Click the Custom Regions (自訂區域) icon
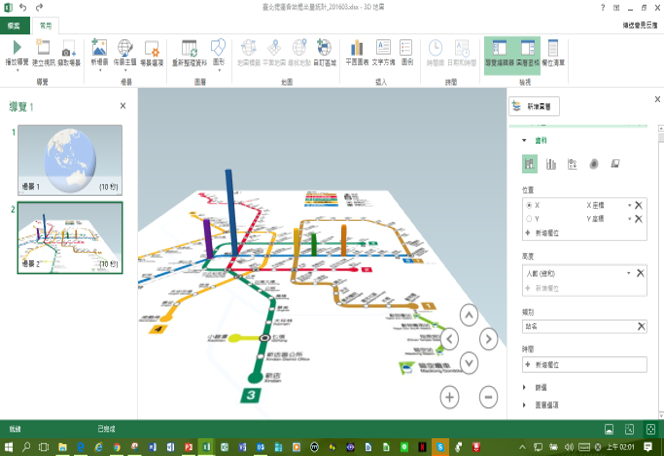This screenshot has height=456, width=664. click(x=324, y=47)
